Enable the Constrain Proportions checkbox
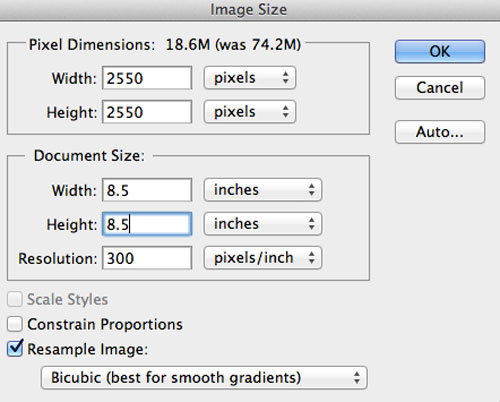 [x=15, y=324]
